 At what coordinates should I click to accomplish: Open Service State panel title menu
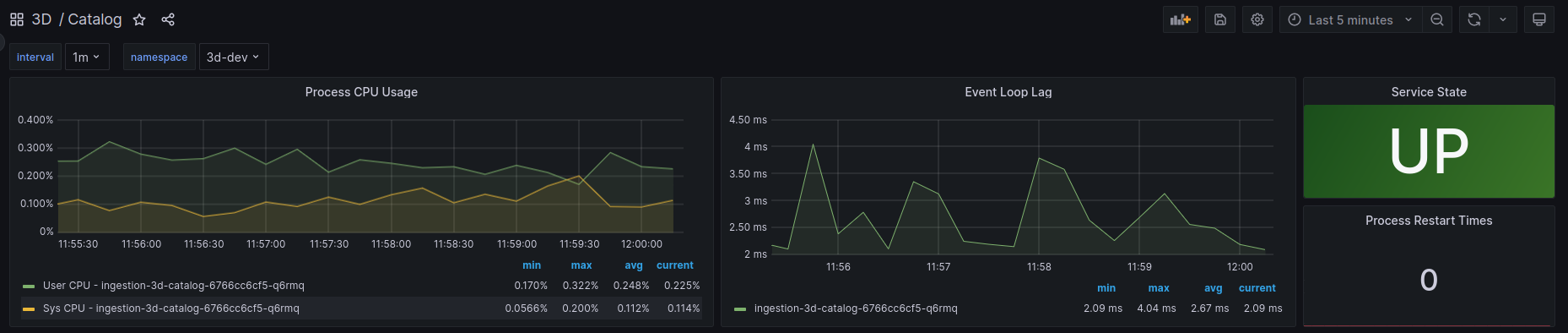click(1429, 92)
